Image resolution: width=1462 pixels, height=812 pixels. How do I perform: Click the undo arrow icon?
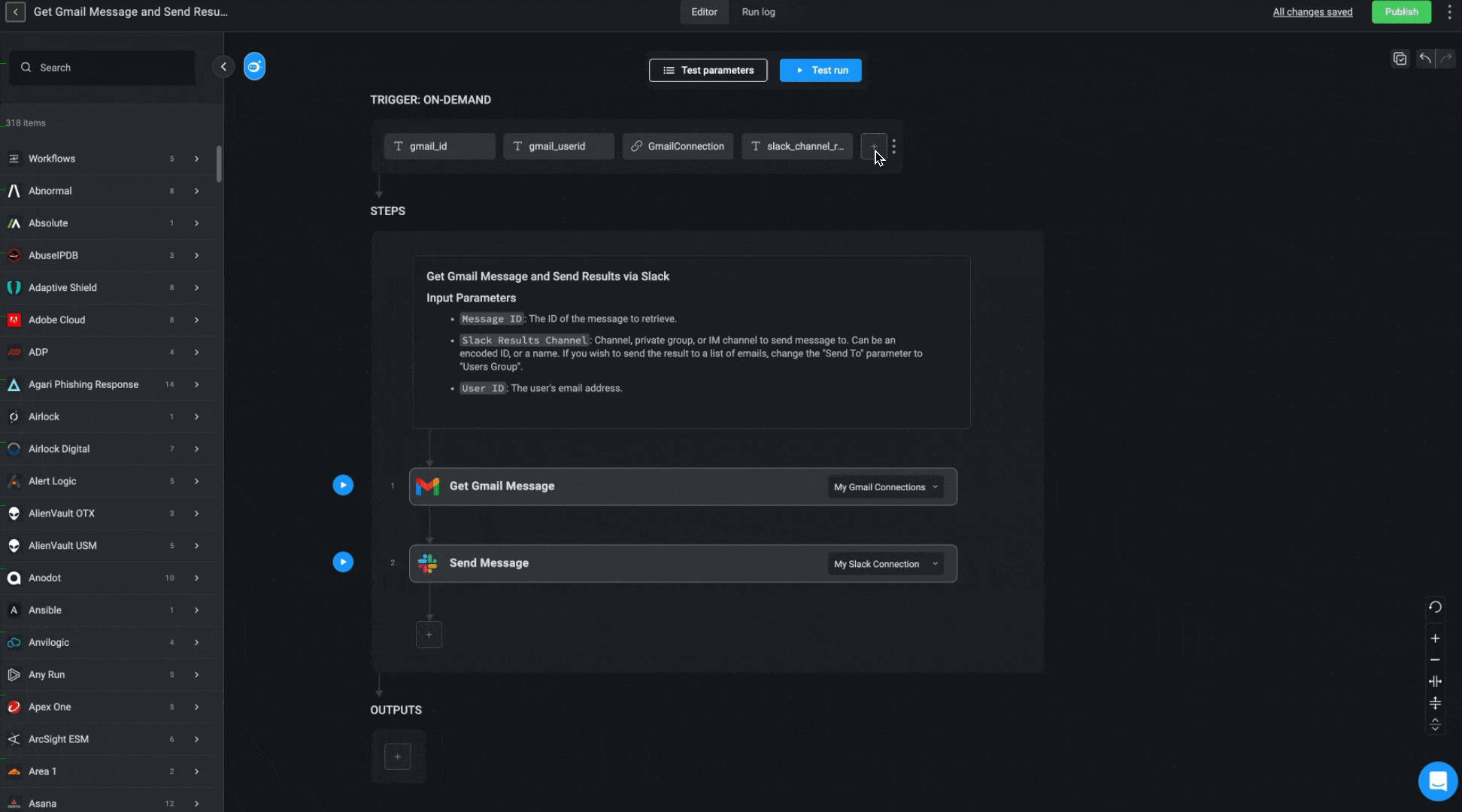click(1424, 58)
